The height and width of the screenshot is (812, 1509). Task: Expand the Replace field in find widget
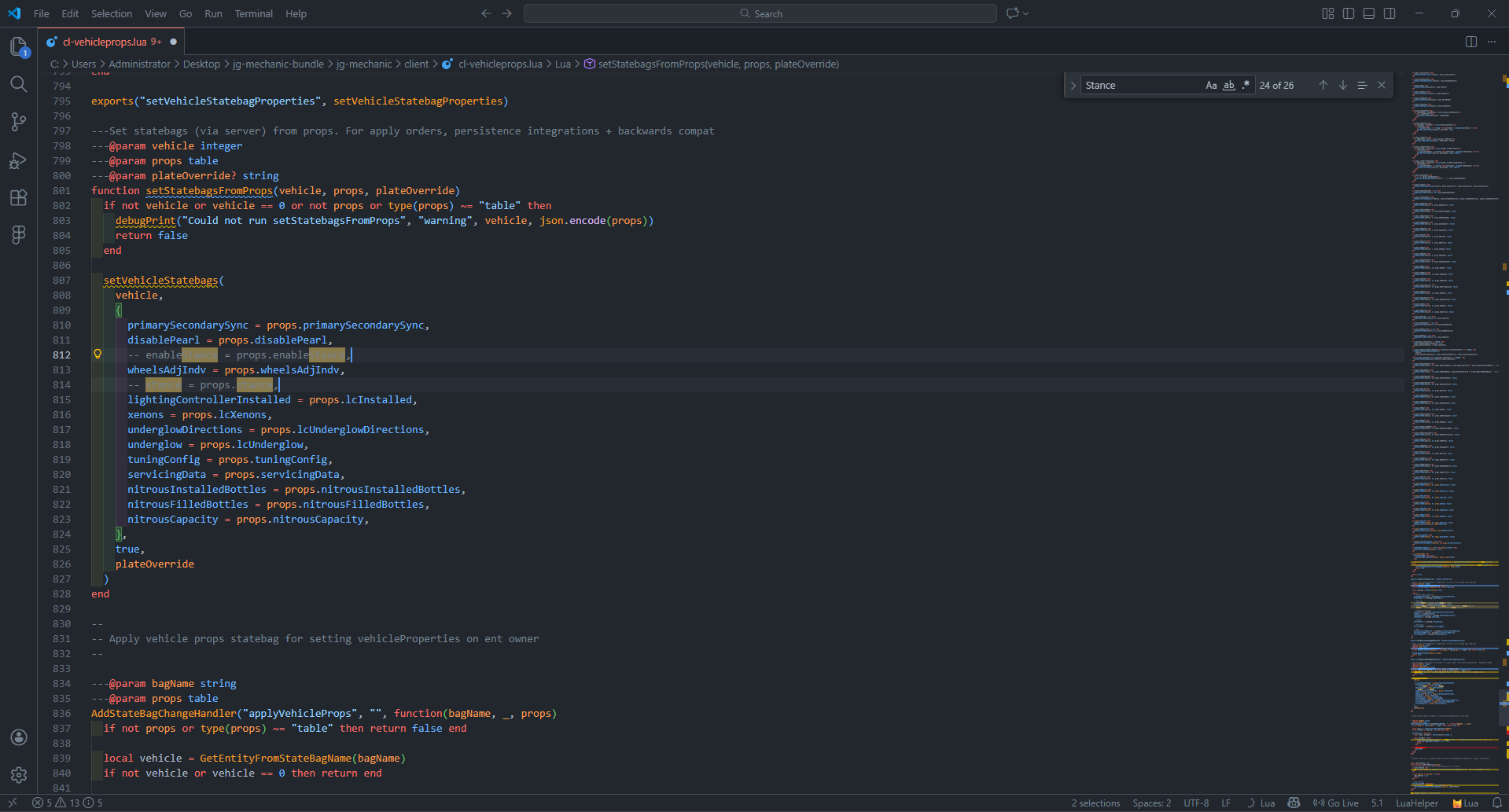1073,85
